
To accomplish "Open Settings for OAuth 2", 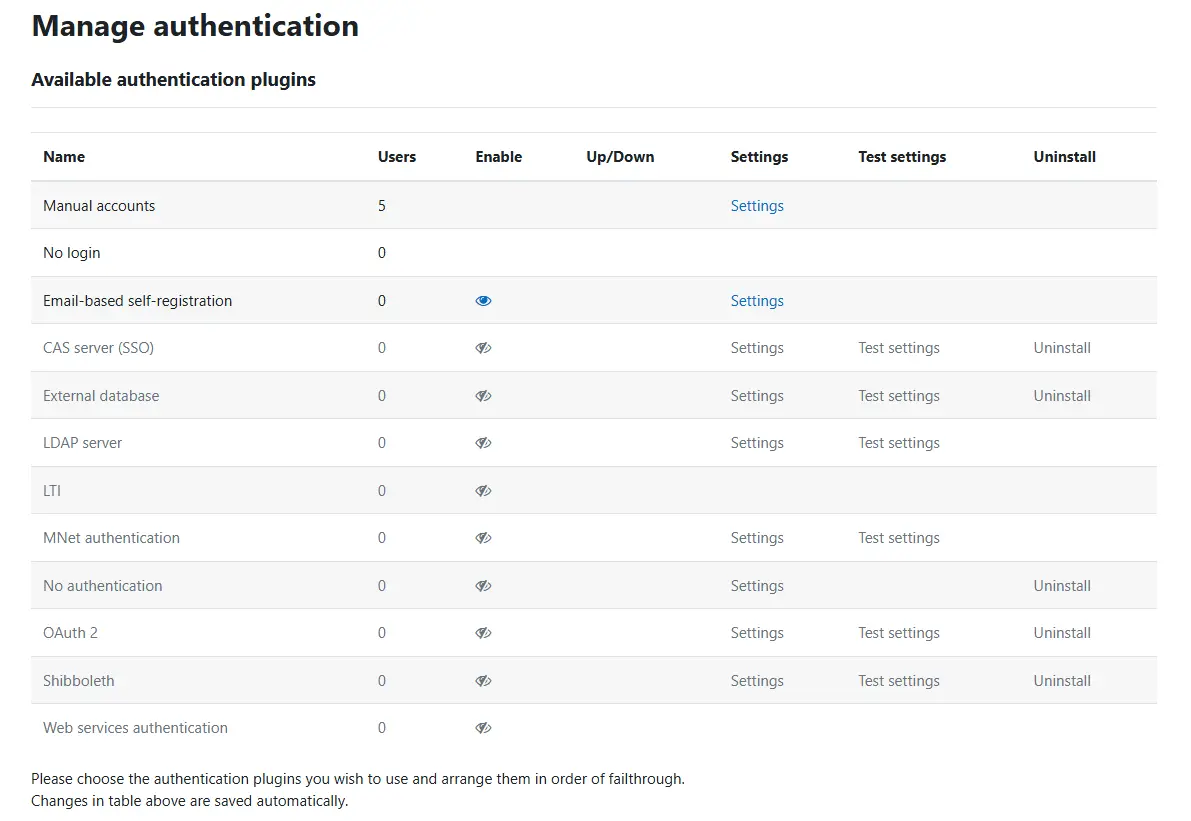I will coord(757,633).
